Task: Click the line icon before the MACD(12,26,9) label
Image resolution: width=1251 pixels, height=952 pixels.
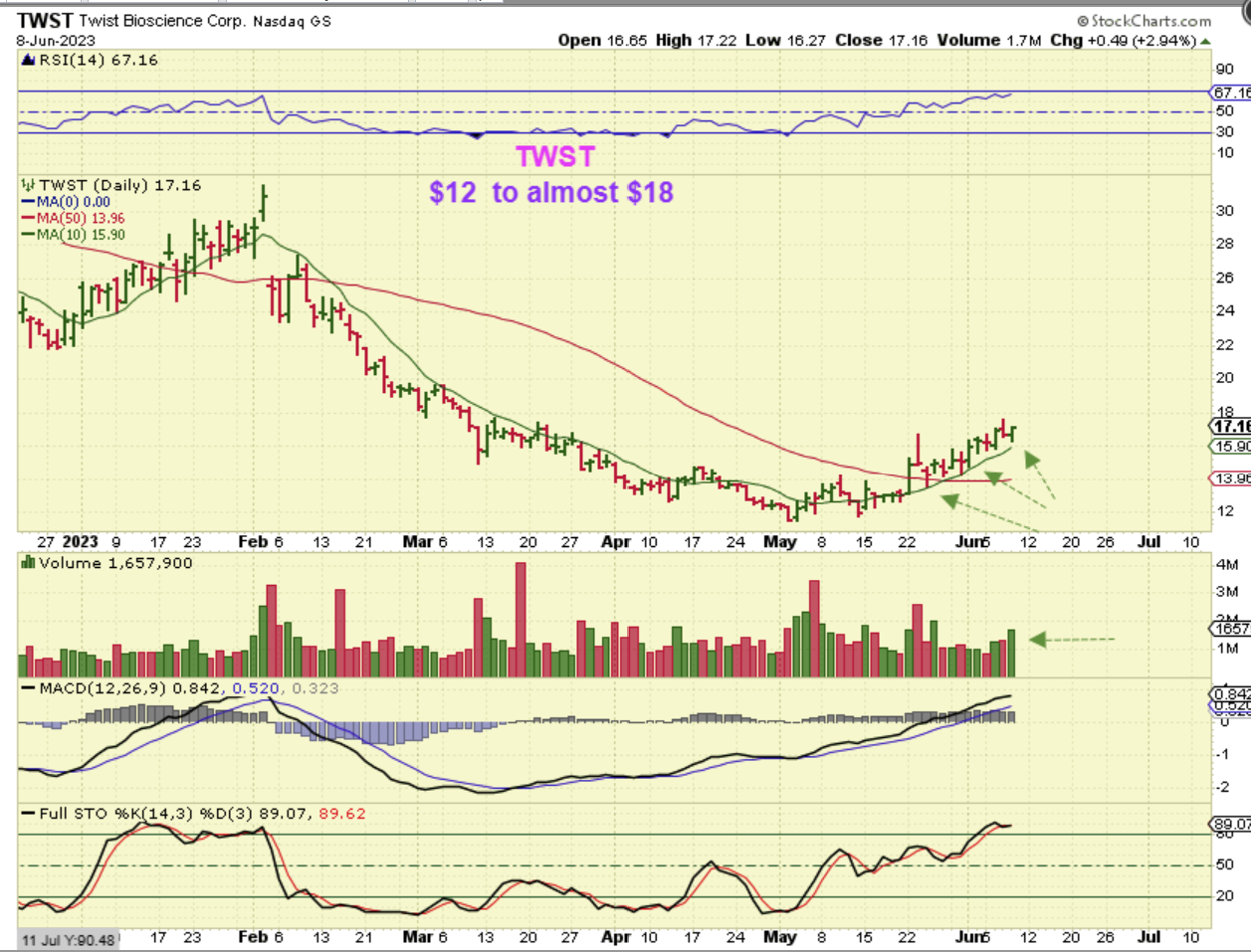Action: [x=28, y=688]
